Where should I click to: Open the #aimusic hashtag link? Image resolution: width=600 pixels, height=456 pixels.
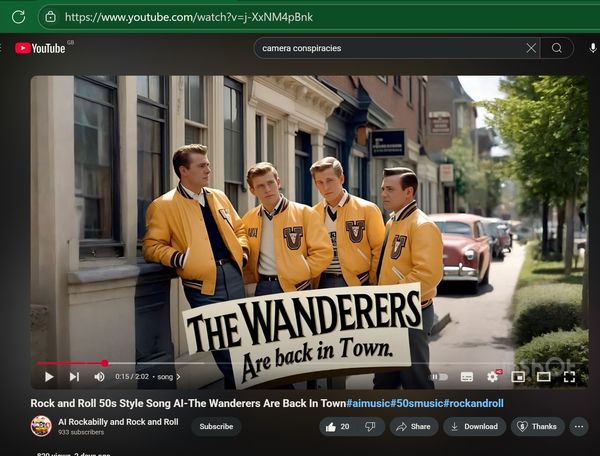(x=367, y=403)
